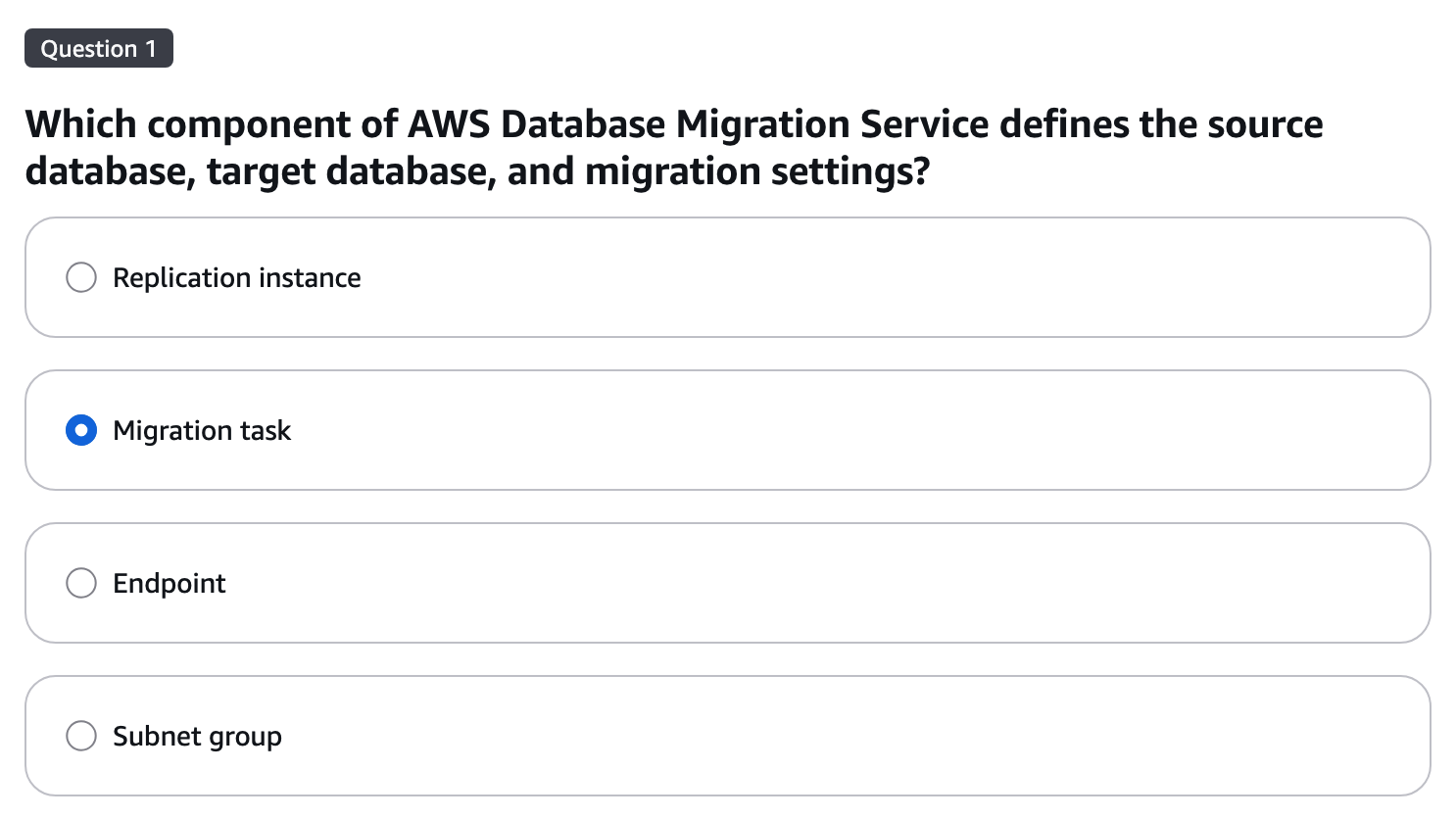Screen dimensions: 1456x819
Task: Select the Migration task radio button
Action: click(81, 430)
